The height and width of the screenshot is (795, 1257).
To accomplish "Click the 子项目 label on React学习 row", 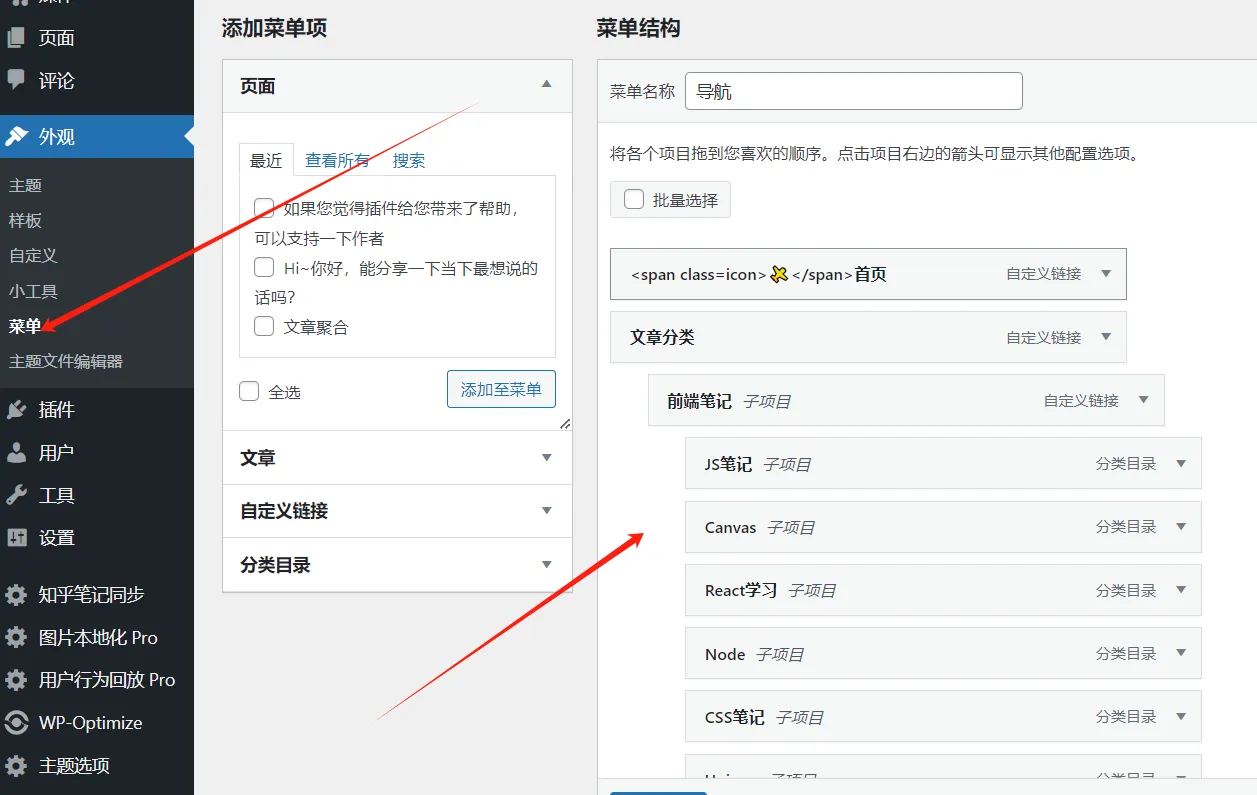I will (x=811, y=591).
